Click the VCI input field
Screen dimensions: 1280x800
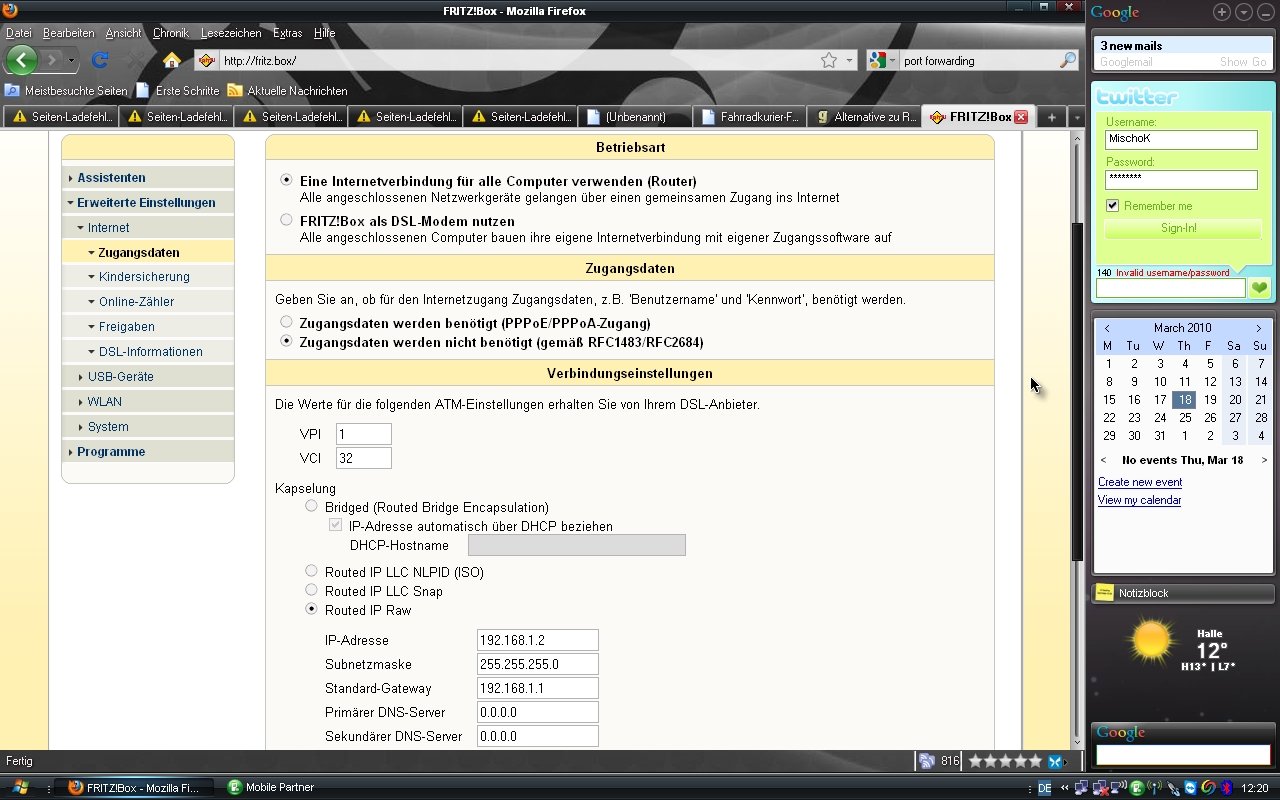364,458
